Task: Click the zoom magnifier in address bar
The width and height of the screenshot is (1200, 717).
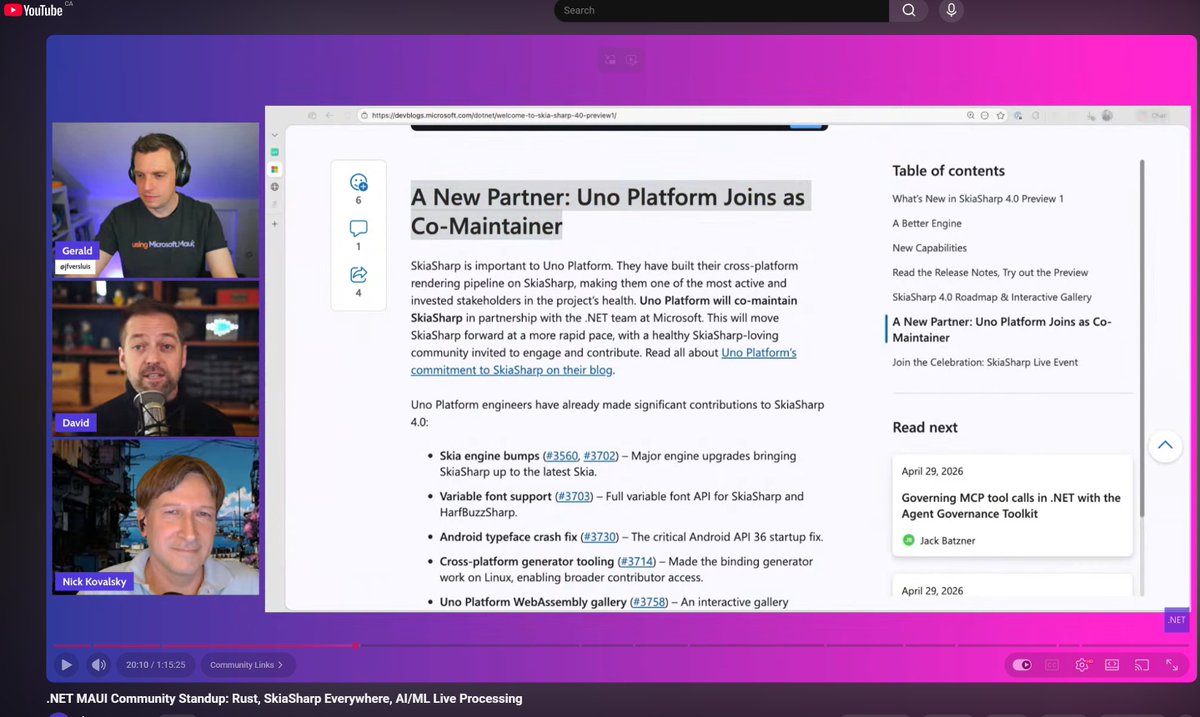Action: [970, 115]
